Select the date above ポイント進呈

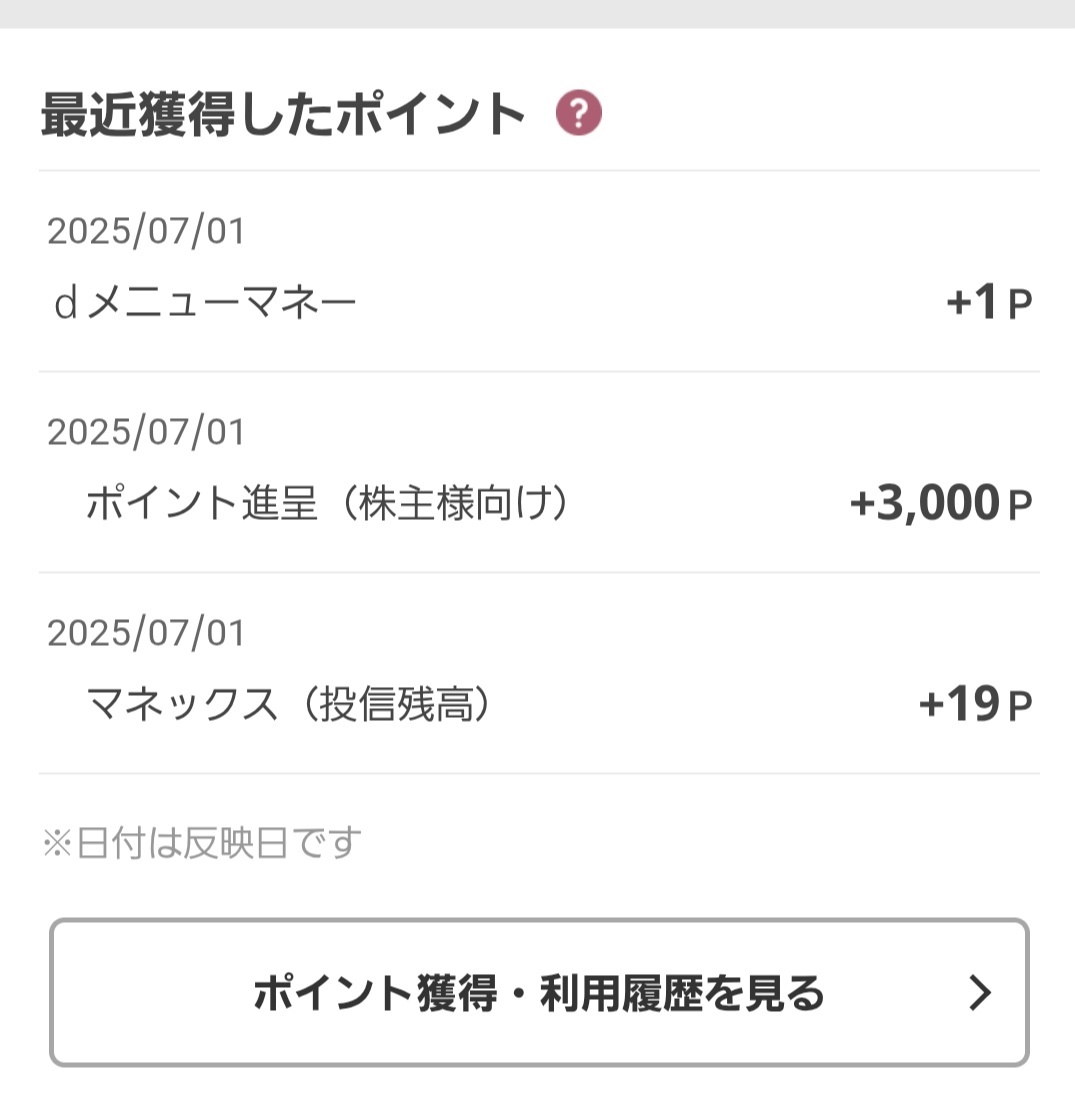[146, 432]
